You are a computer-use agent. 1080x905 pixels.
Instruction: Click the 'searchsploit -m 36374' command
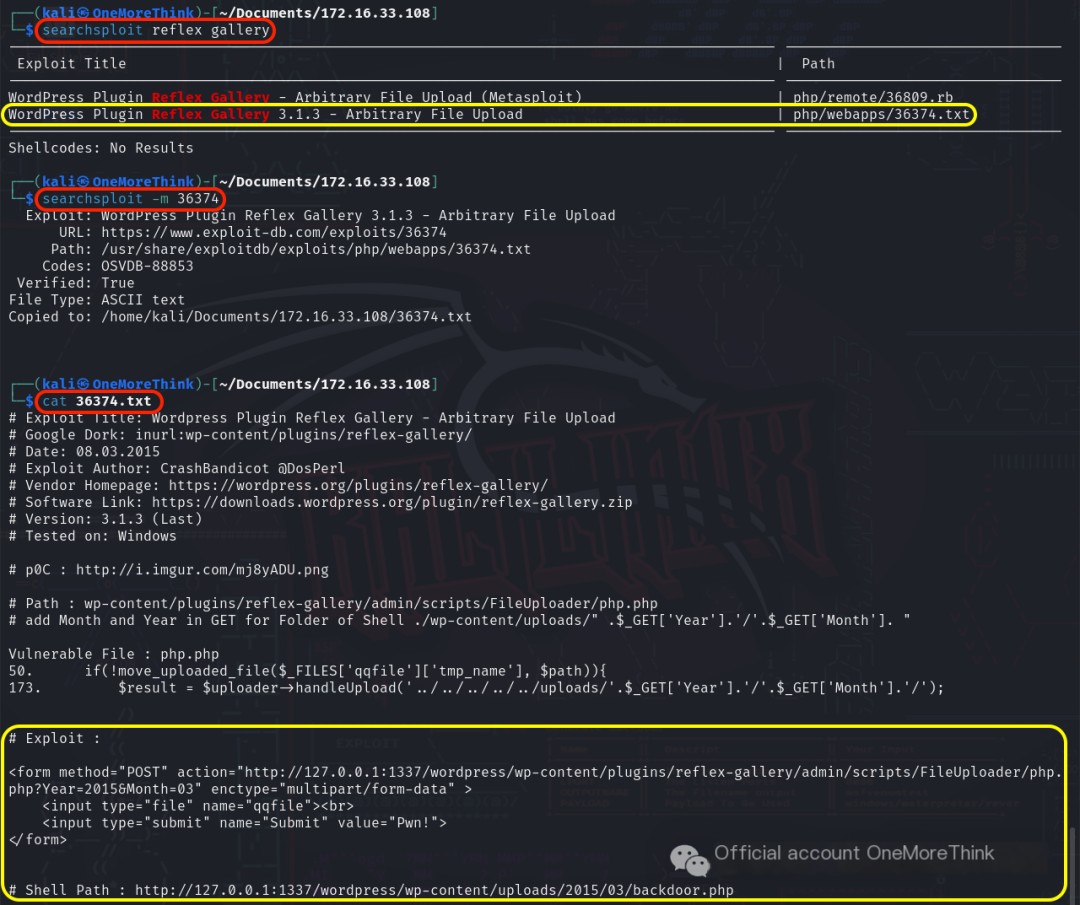130,199
